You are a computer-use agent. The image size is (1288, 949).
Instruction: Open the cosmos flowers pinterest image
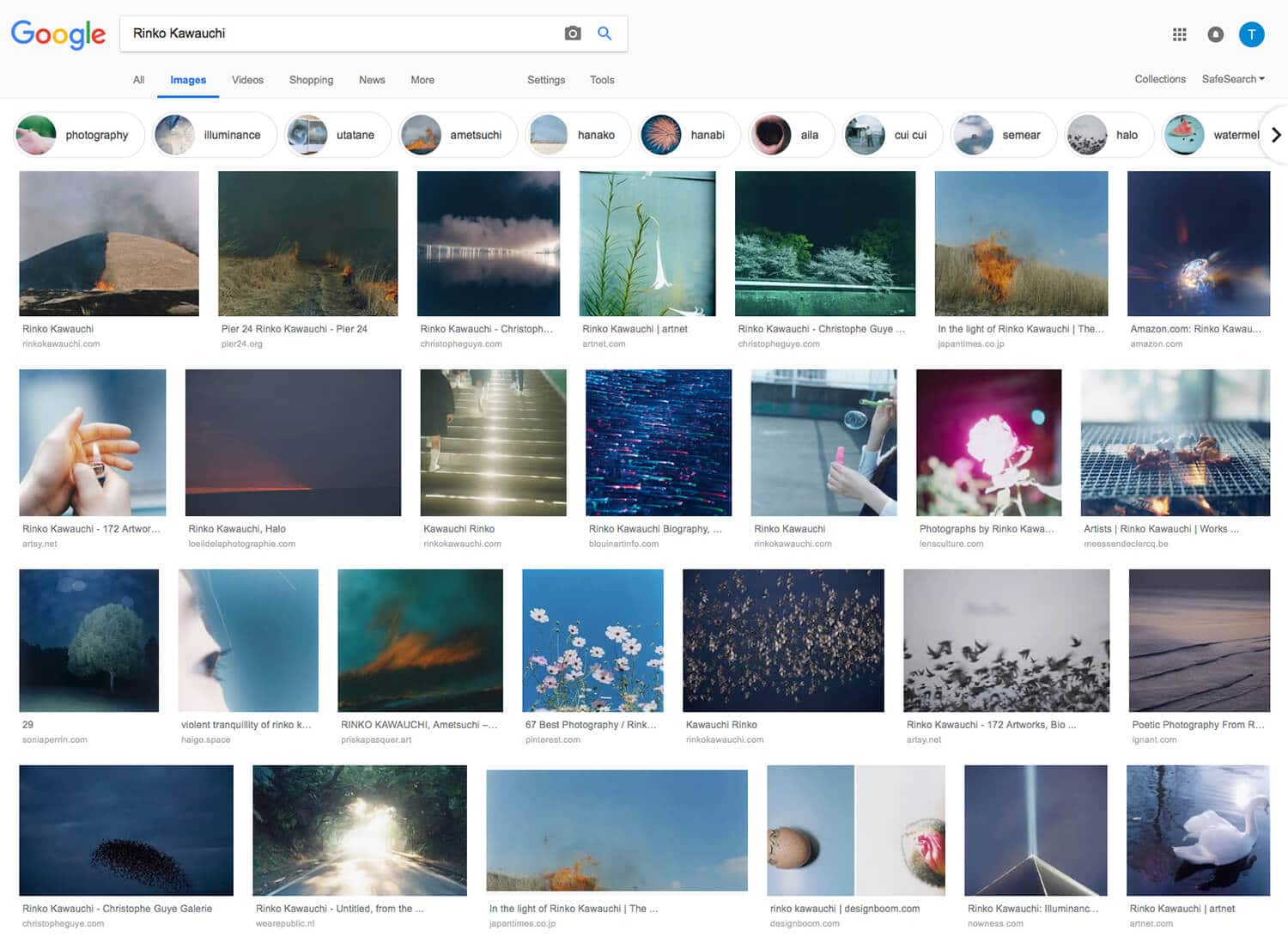pos(593,641)
